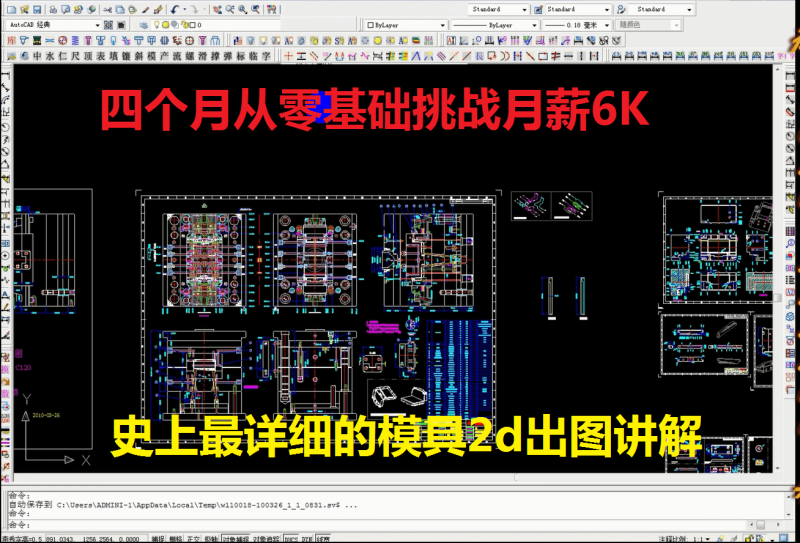
Task: Click the 字 character tool icon
Action: click(x=266, y=56)
